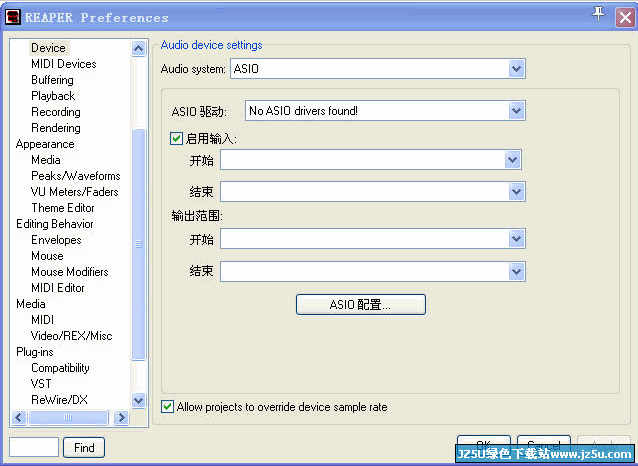Select Video/REX/Misc in the tree
Viewport: 638px width, 466px height.
72,336
